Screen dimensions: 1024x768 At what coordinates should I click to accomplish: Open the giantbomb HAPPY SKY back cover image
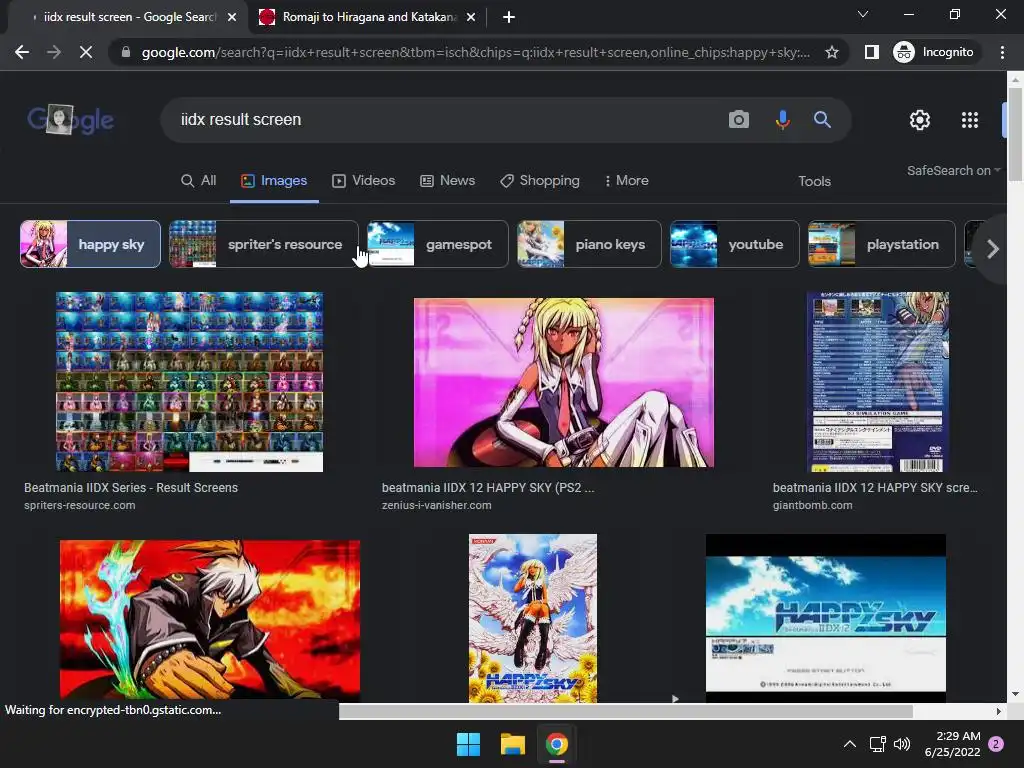[x=878, y=381]
